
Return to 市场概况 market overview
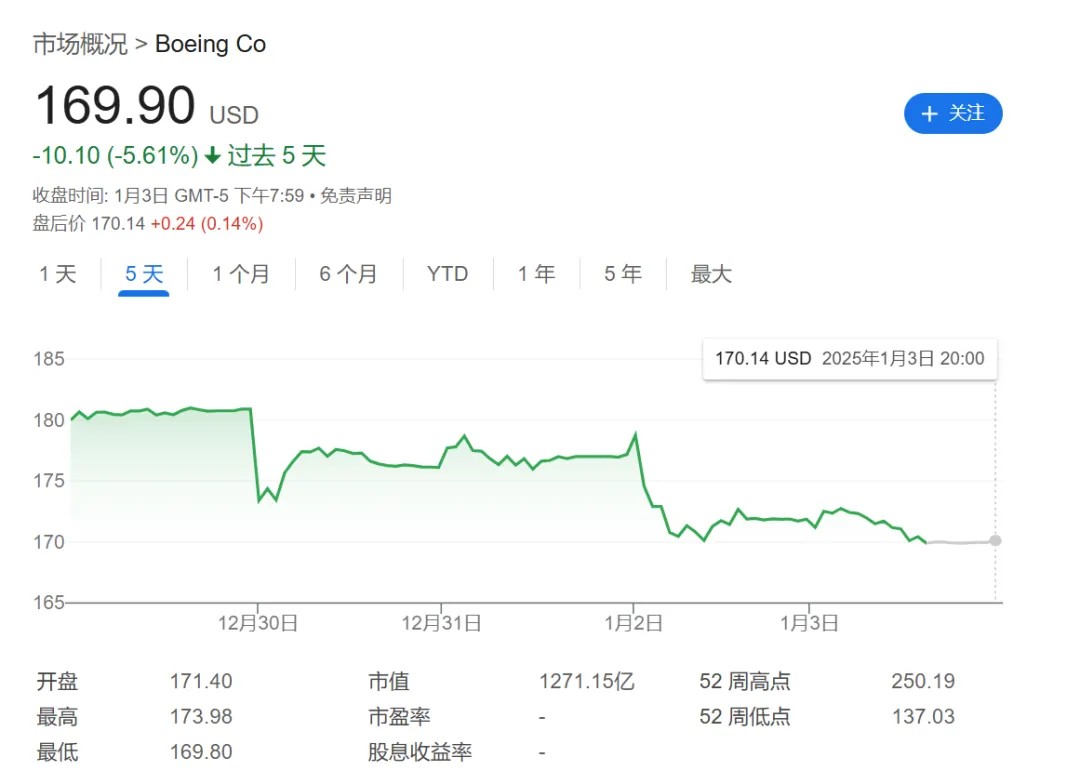pyautogui.click(x=80, y=44)
